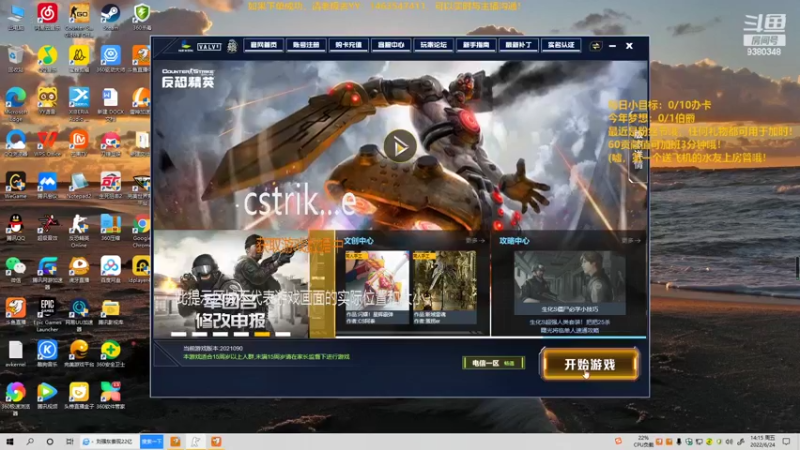
Task: Select the Counter-Strike GO desktop icon
Action: [79, 19]
